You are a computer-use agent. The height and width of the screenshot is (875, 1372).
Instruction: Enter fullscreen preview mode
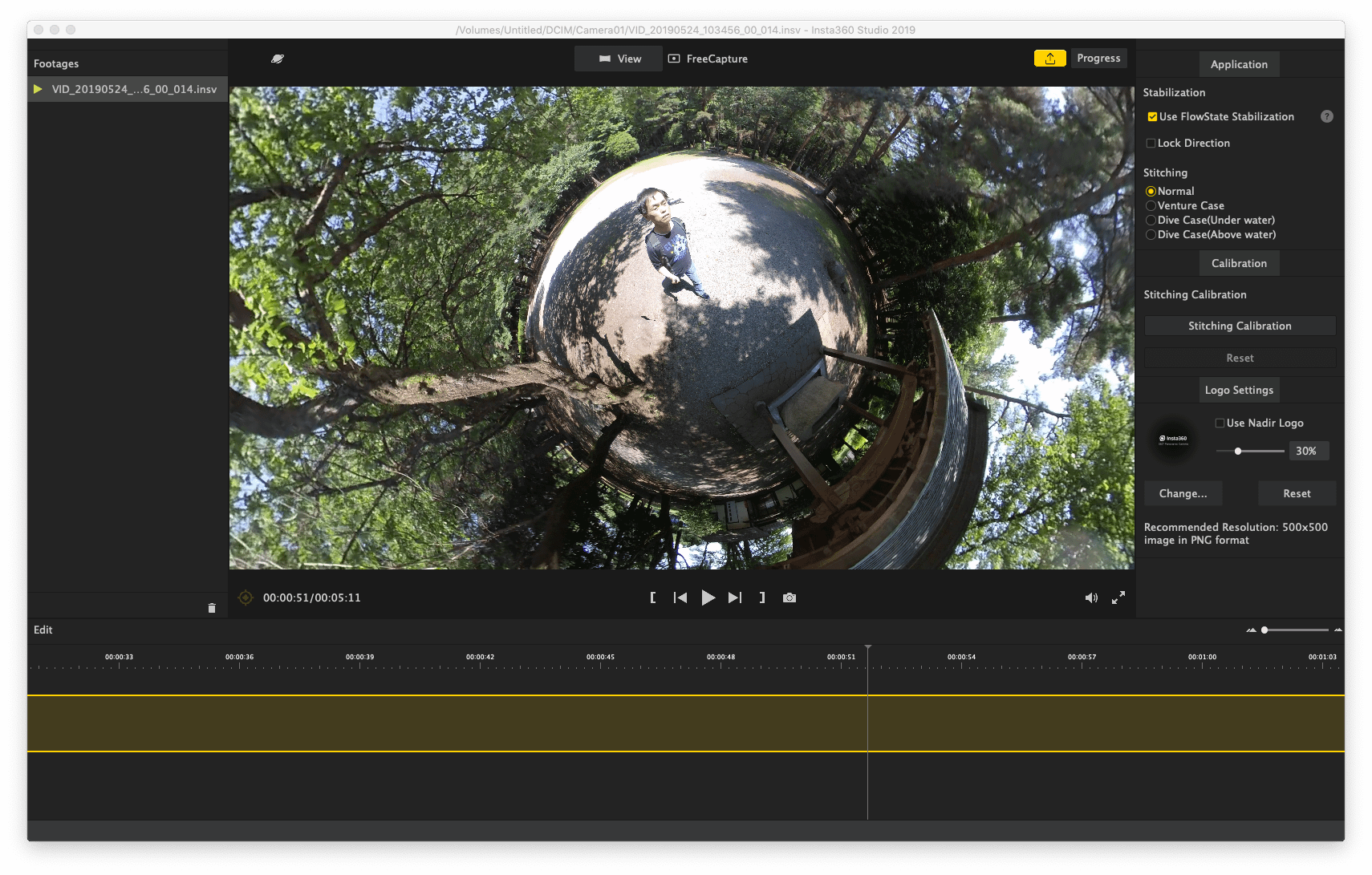(1118, 598)
